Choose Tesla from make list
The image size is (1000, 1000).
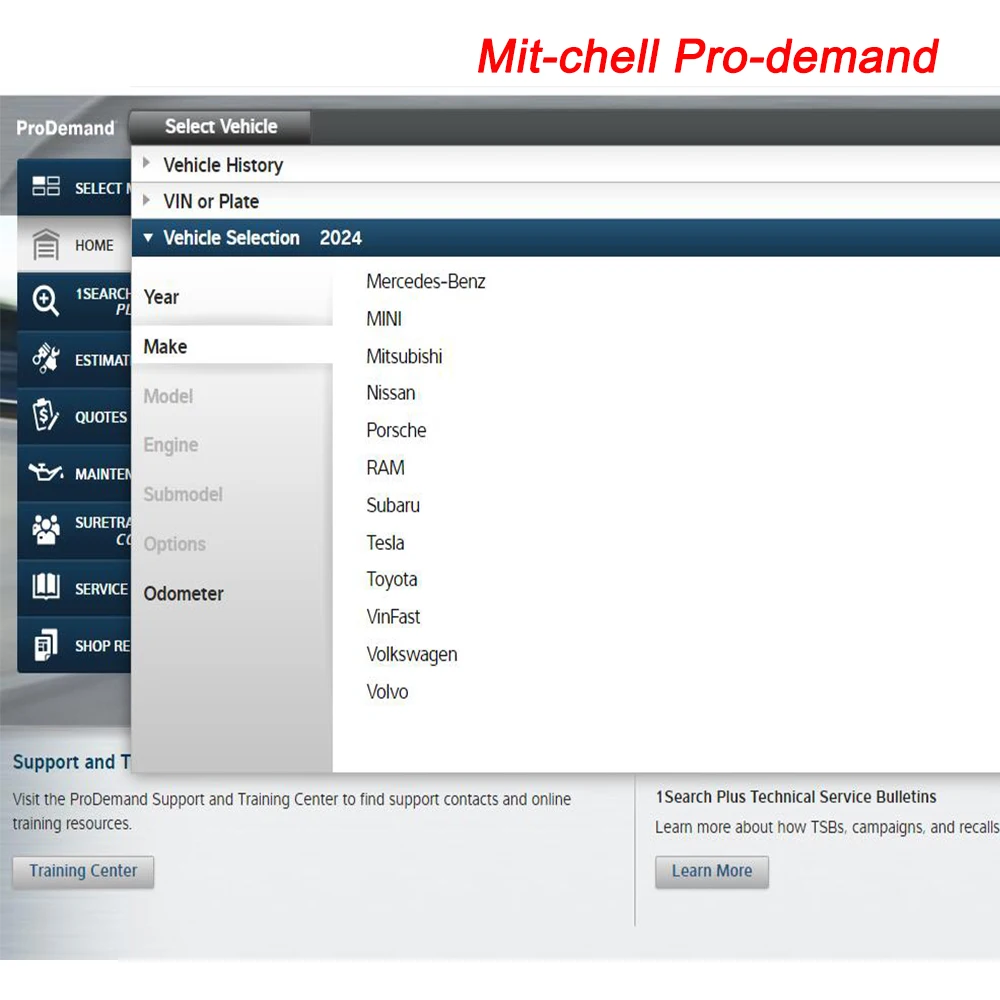(385, 543)
